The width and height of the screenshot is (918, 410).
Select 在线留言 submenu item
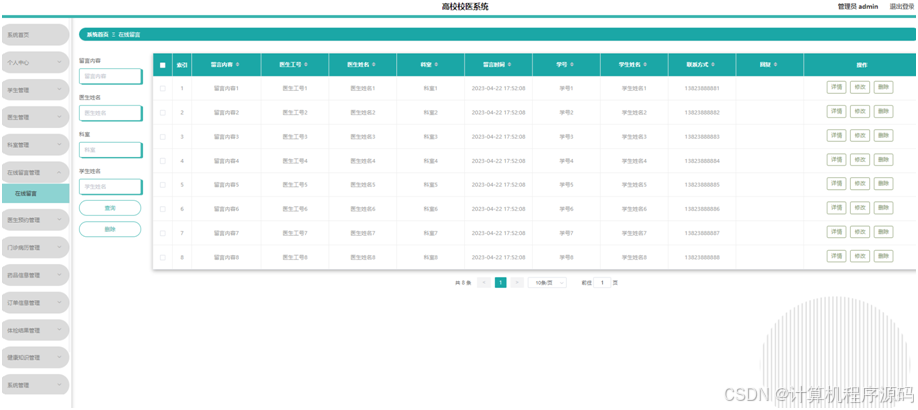point(35,193)
